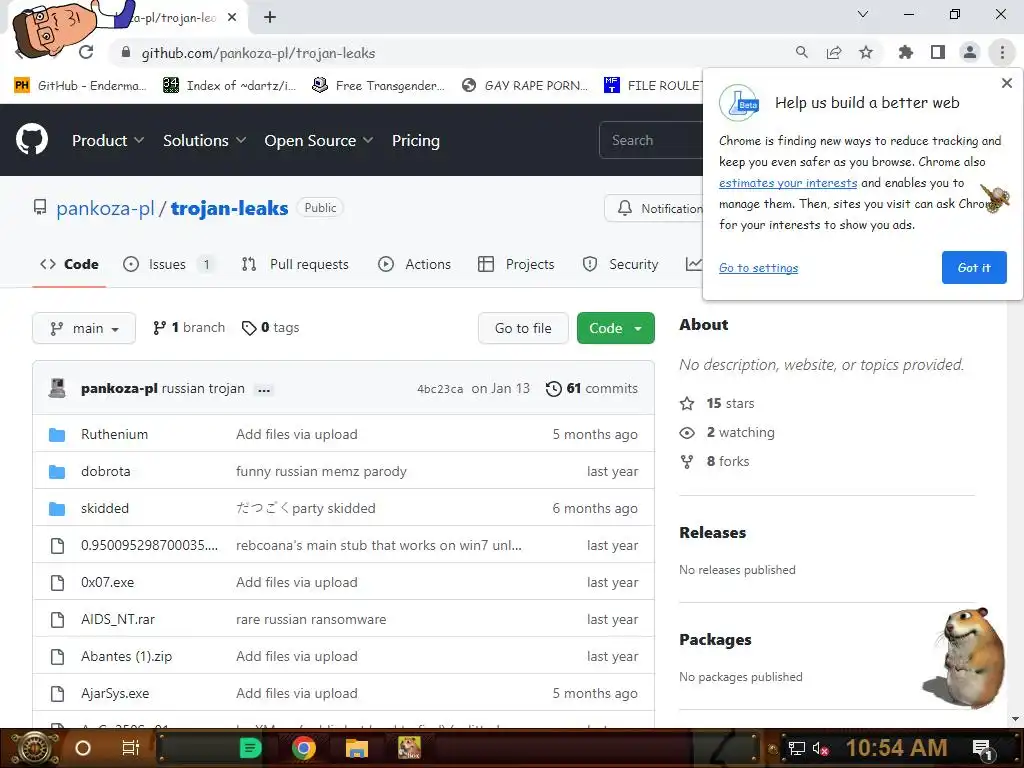Reload the page with the refresh icon
The width and height of the screenshot is (1024, 768).
86,53
